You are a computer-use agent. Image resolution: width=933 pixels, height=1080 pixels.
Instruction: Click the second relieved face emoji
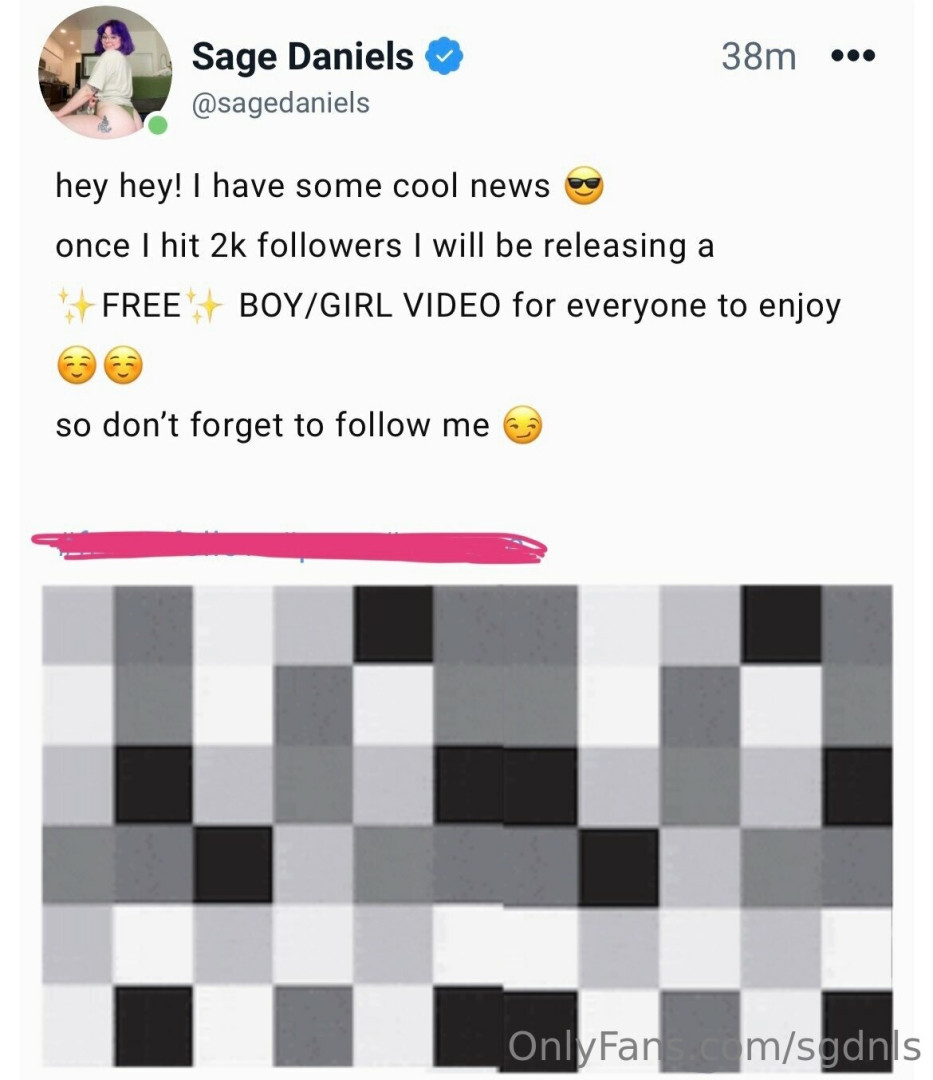click(x=123, y=365)
